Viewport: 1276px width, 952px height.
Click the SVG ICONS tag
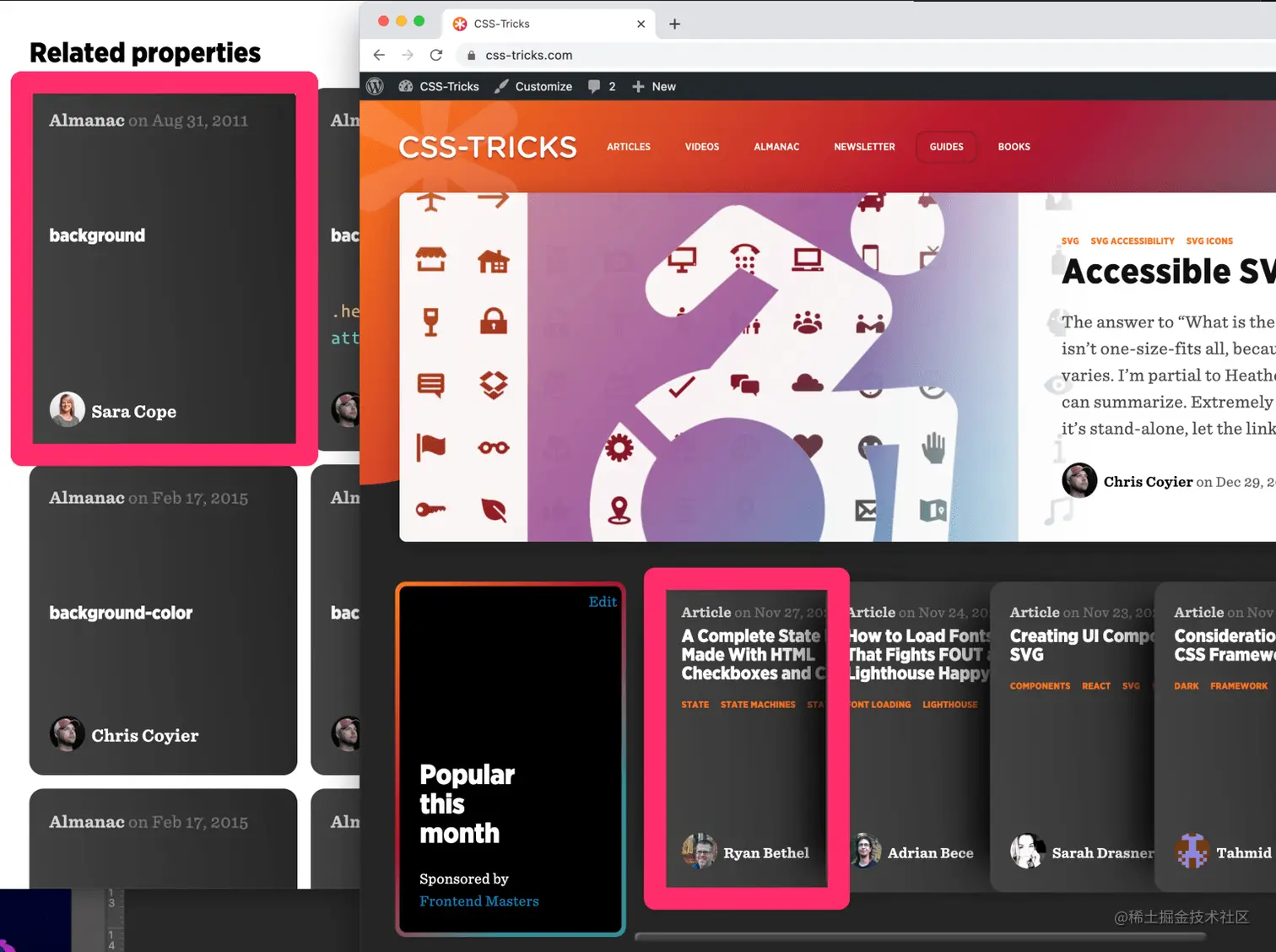click(x=1209, y=241)
